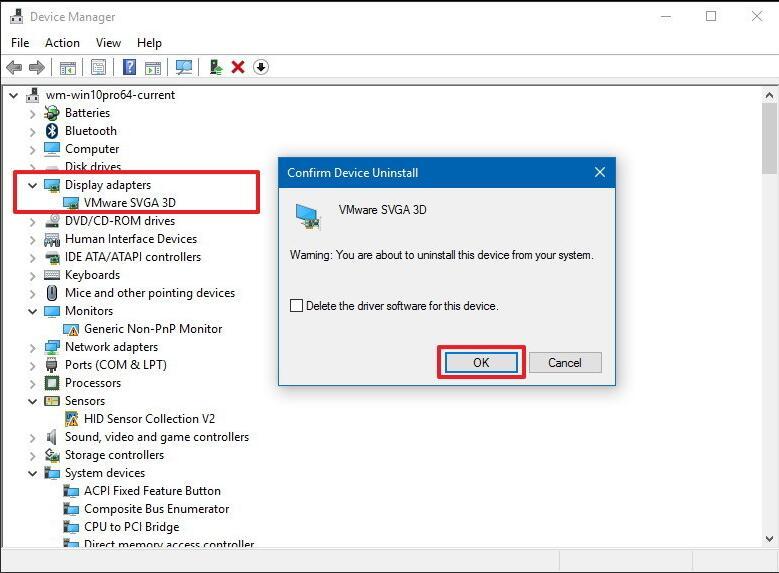Click the scrollbar up arrow
Viewport: 779px width, 573px height.
[769, 94]
